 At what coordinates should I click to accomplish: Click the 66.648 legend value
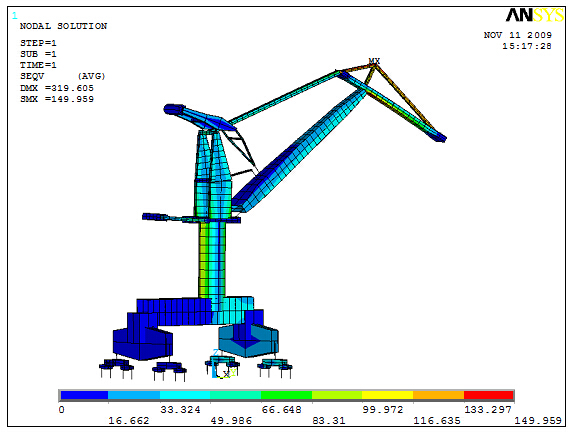tap(281, 410)
